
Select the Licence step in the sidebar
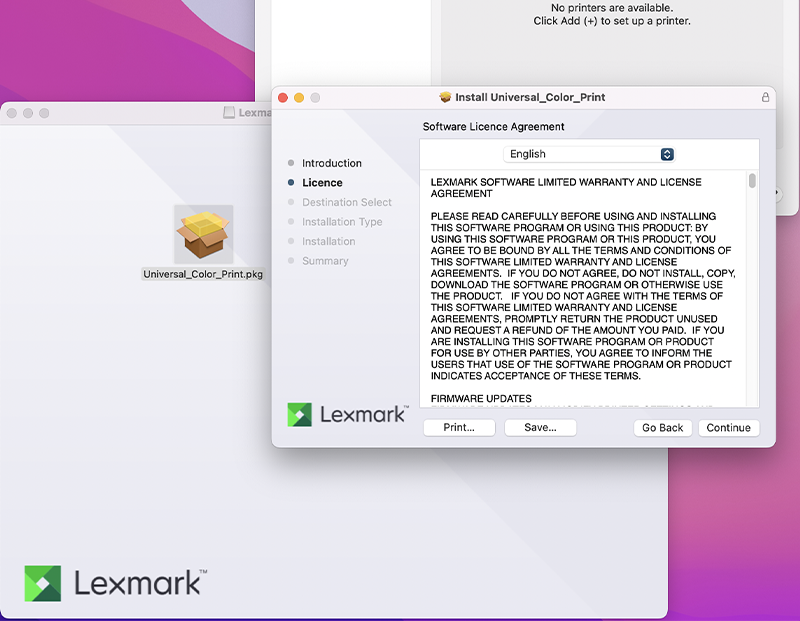click(x=322, y=183)
